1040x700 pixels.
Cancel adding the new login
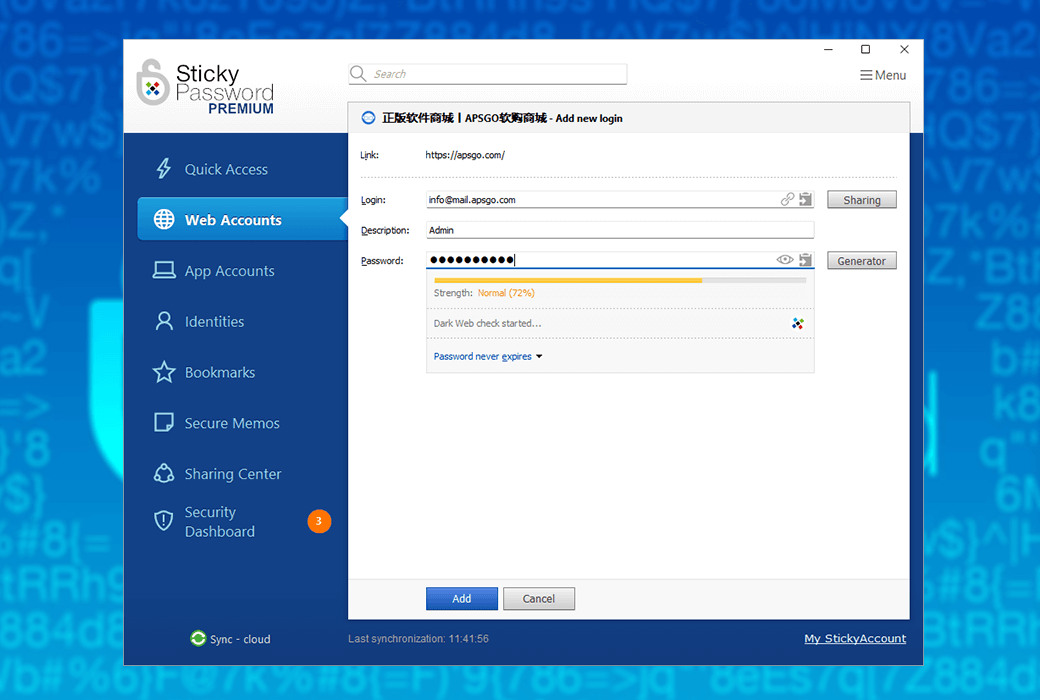539,598
